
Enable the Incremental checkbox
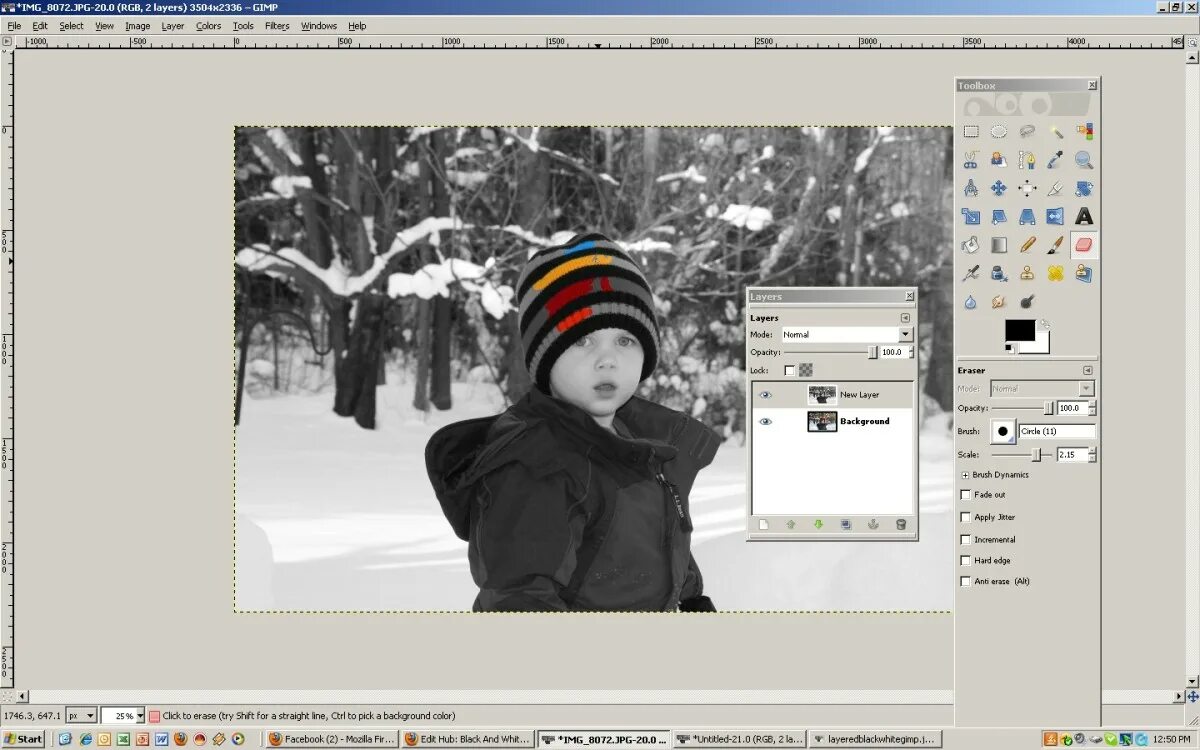(x=965, y=539)
